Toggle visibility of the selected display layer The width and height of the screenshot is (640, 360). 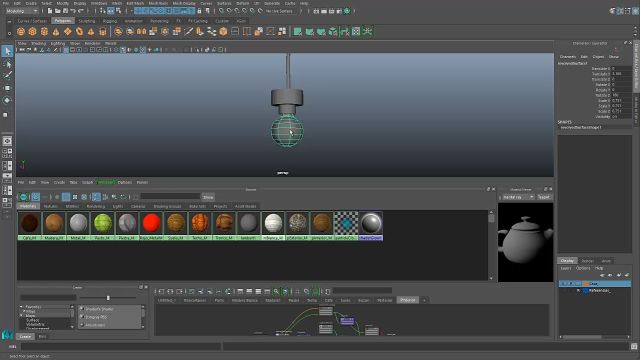point(564,283)
